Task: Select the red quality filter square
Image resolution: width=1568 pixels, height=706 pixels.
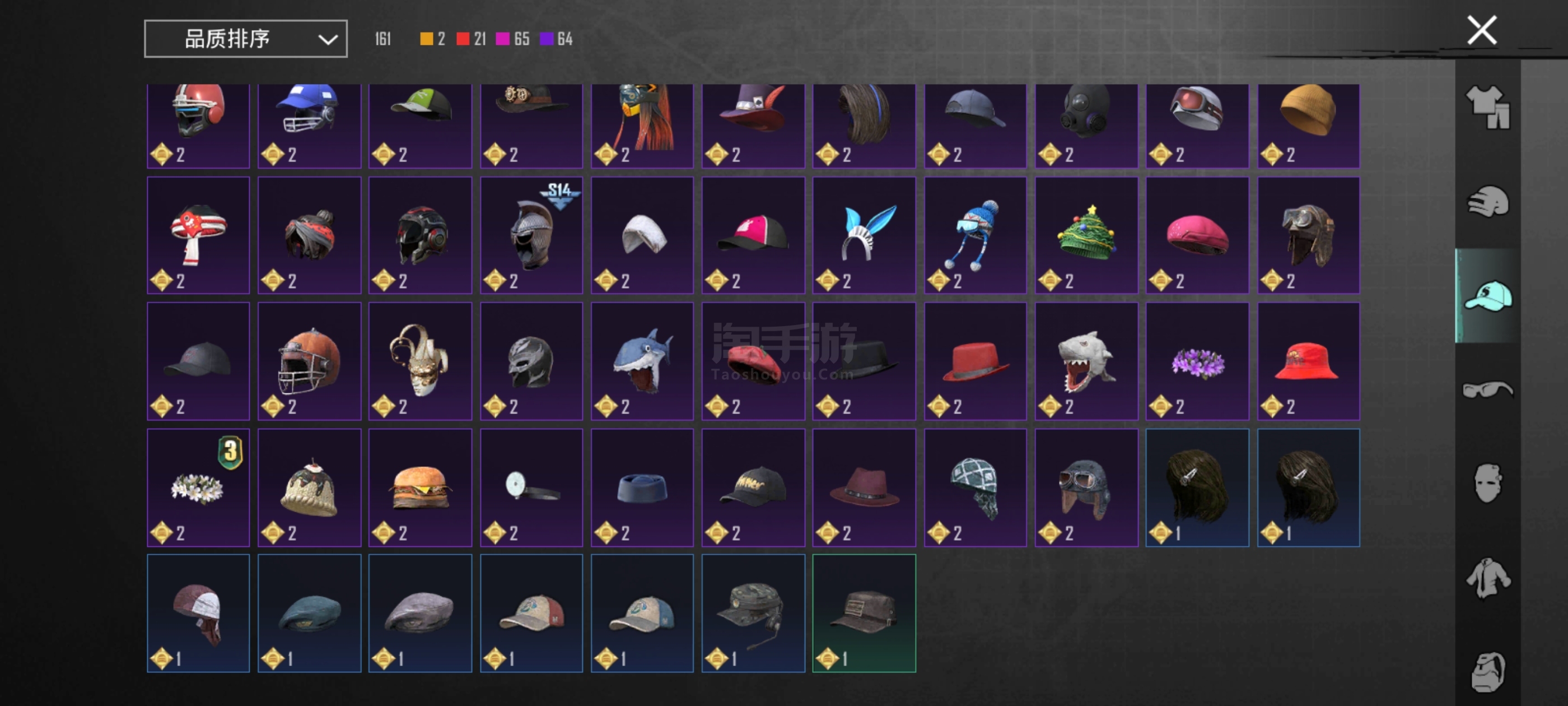Action: pos(463,39)
